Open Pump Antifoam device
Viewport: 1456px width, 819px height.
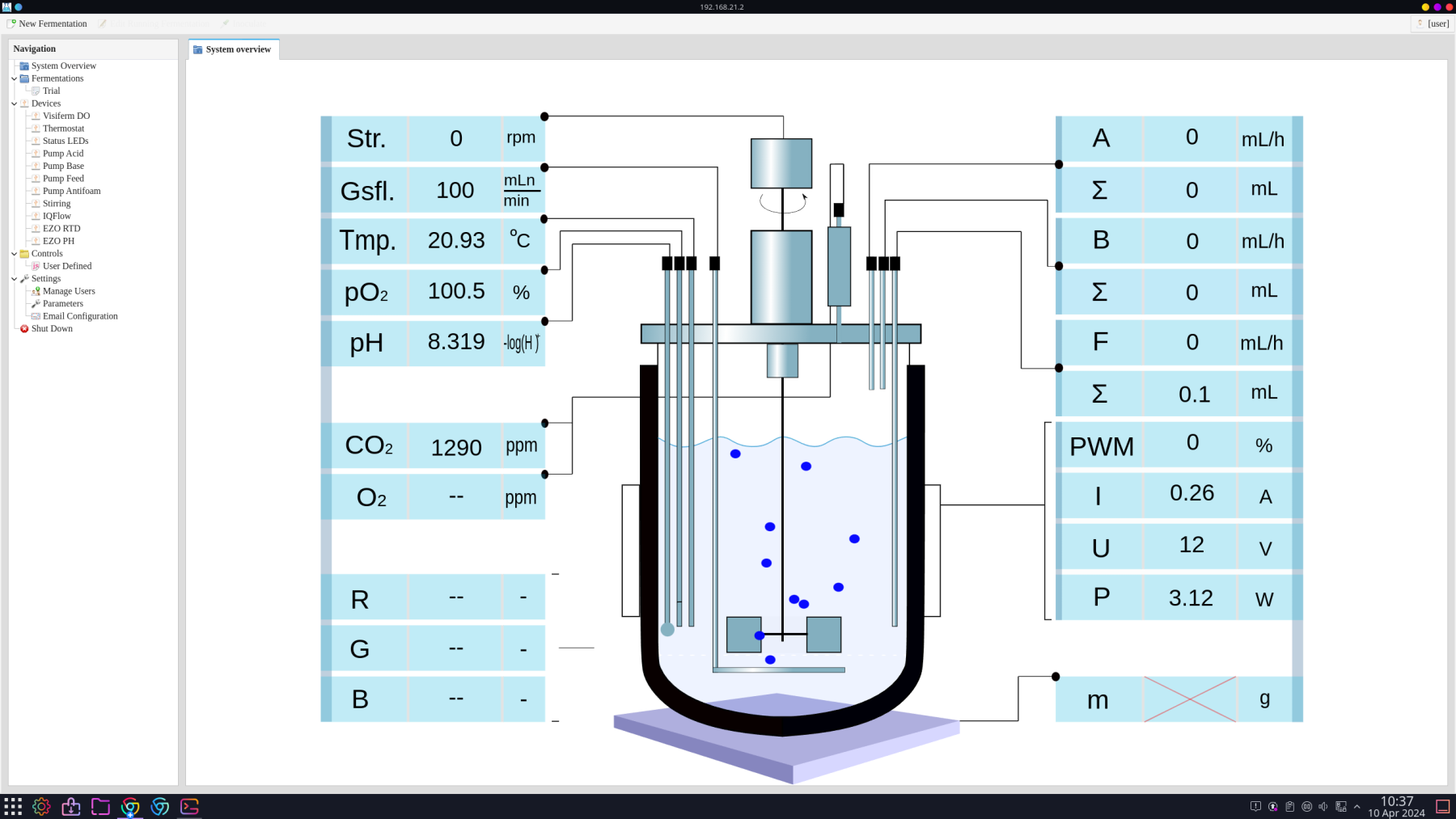point(71,191)
